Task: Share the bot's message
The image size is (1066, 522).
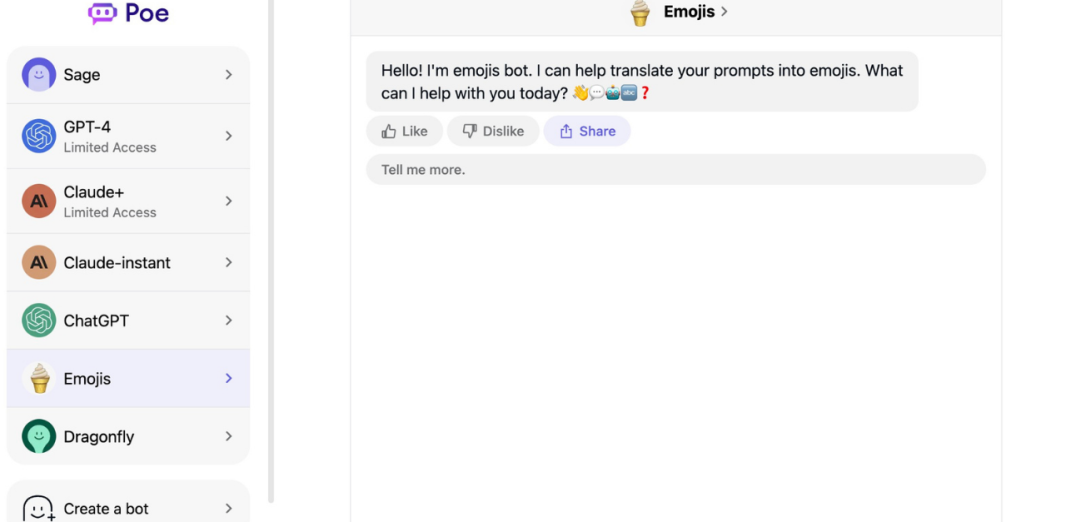Action: pyautogui.click(x=587, y=131)
